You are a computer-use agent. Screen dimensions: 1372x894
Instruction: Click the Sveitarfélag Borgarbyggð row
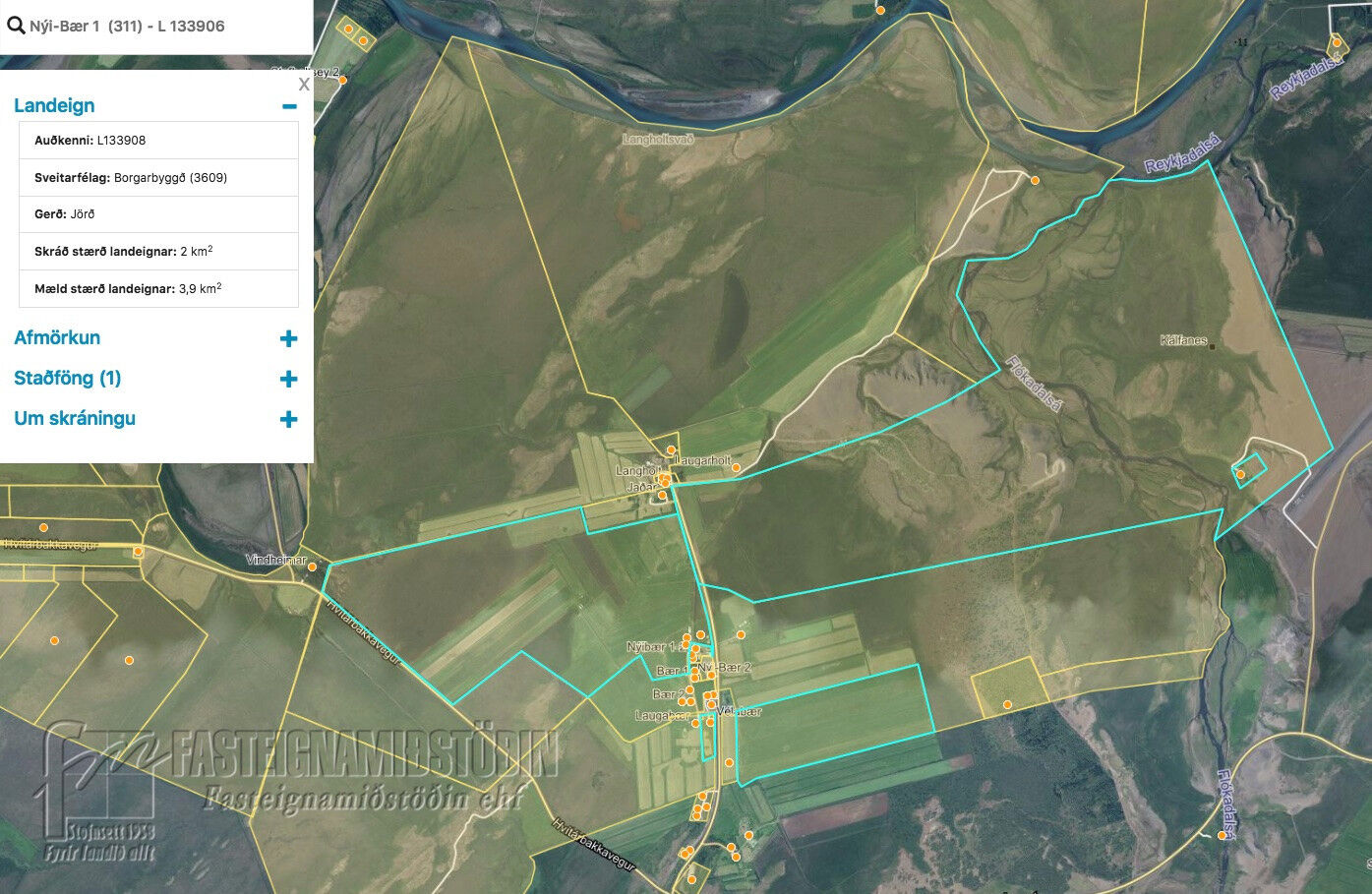click(158, 178)
